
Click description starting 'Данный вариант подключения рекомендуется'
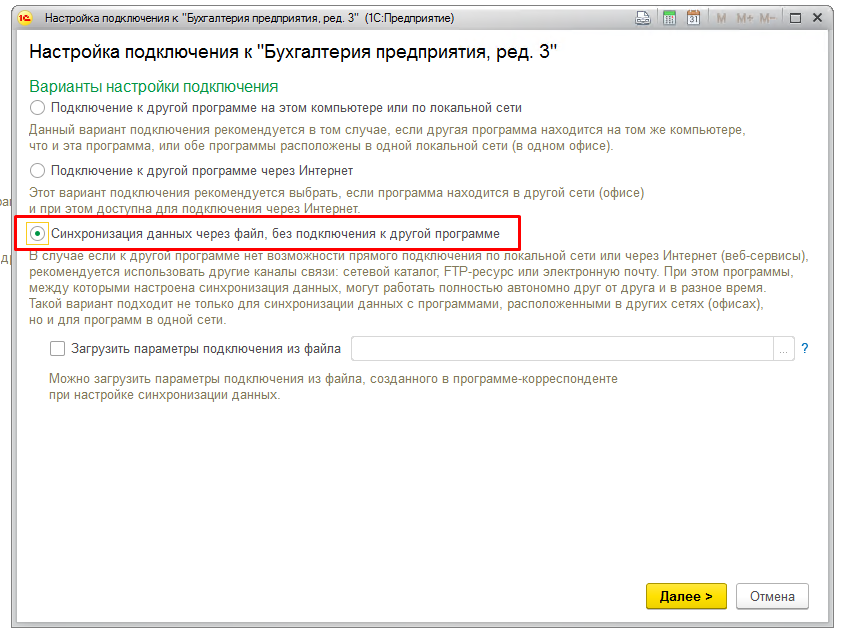387,138
